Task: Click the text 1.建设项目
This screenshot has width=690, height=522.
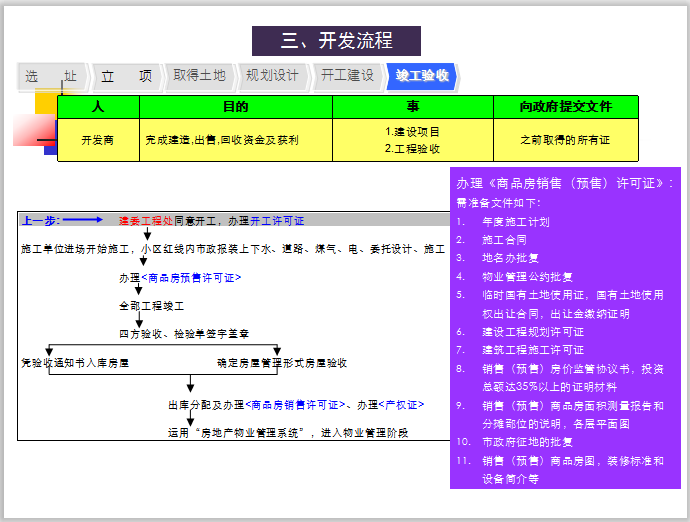Action: coord(412,132)
